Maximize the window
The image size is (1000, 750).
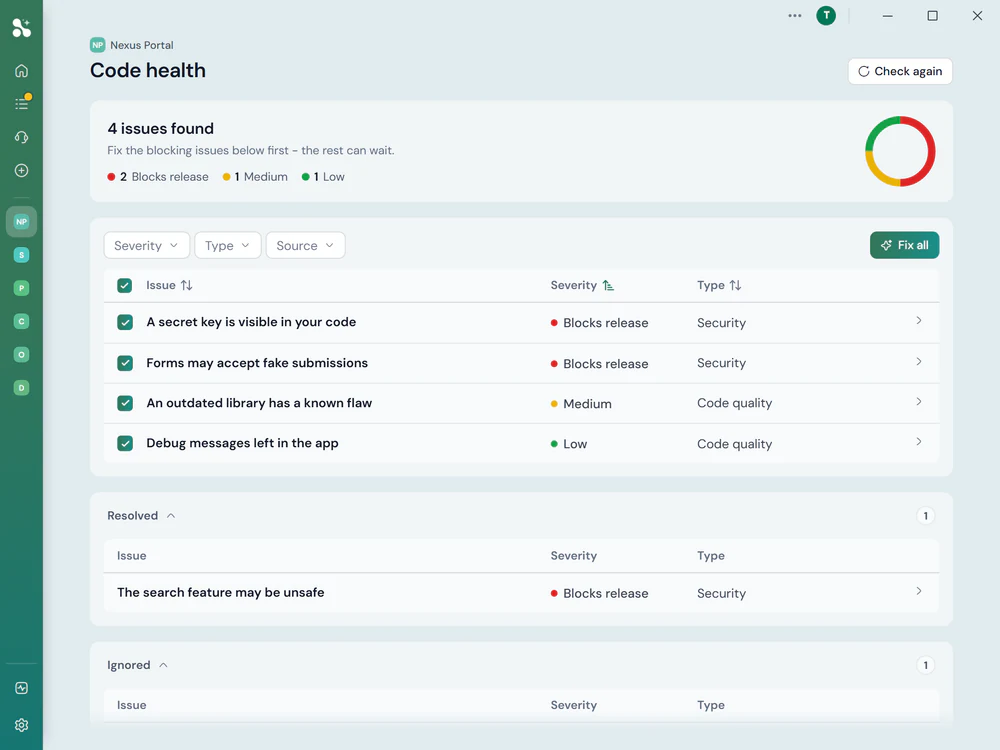pos(932,15)
